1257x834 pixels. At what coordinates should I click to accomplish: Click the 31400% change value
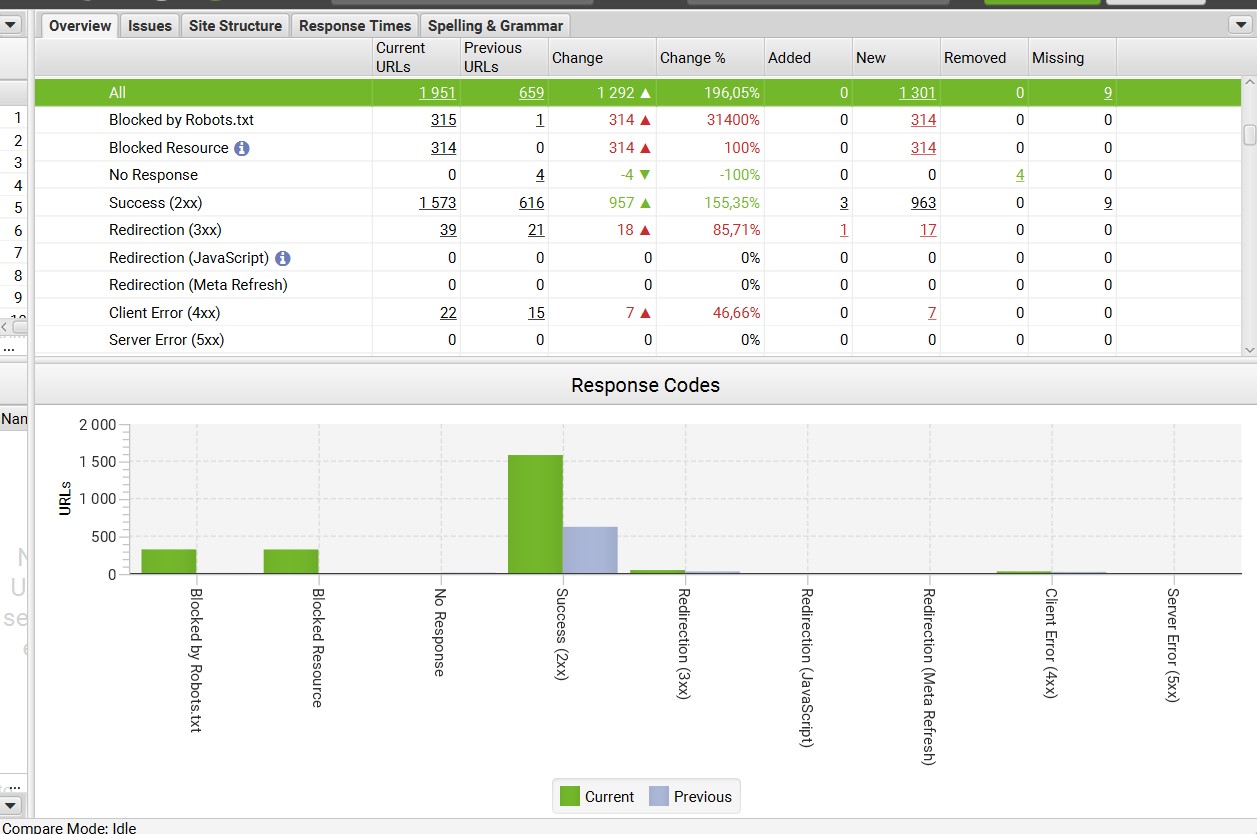tap(733, 120)
